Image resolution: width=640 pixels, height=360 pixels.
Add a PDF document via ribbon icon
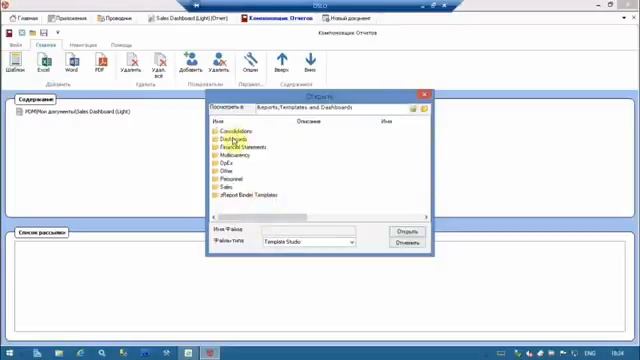100,62
